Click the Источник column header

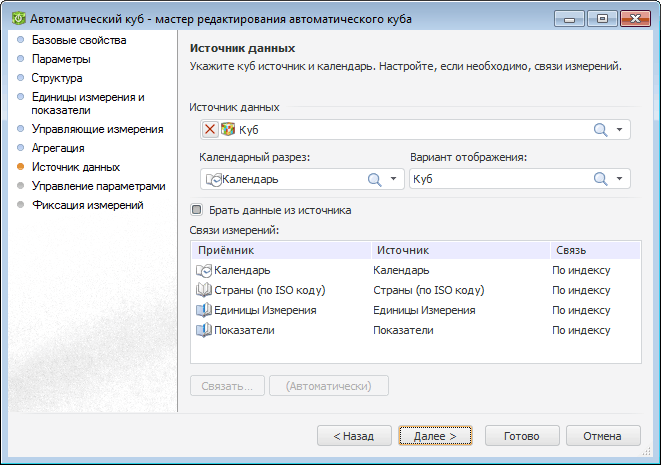coord(402,250)
